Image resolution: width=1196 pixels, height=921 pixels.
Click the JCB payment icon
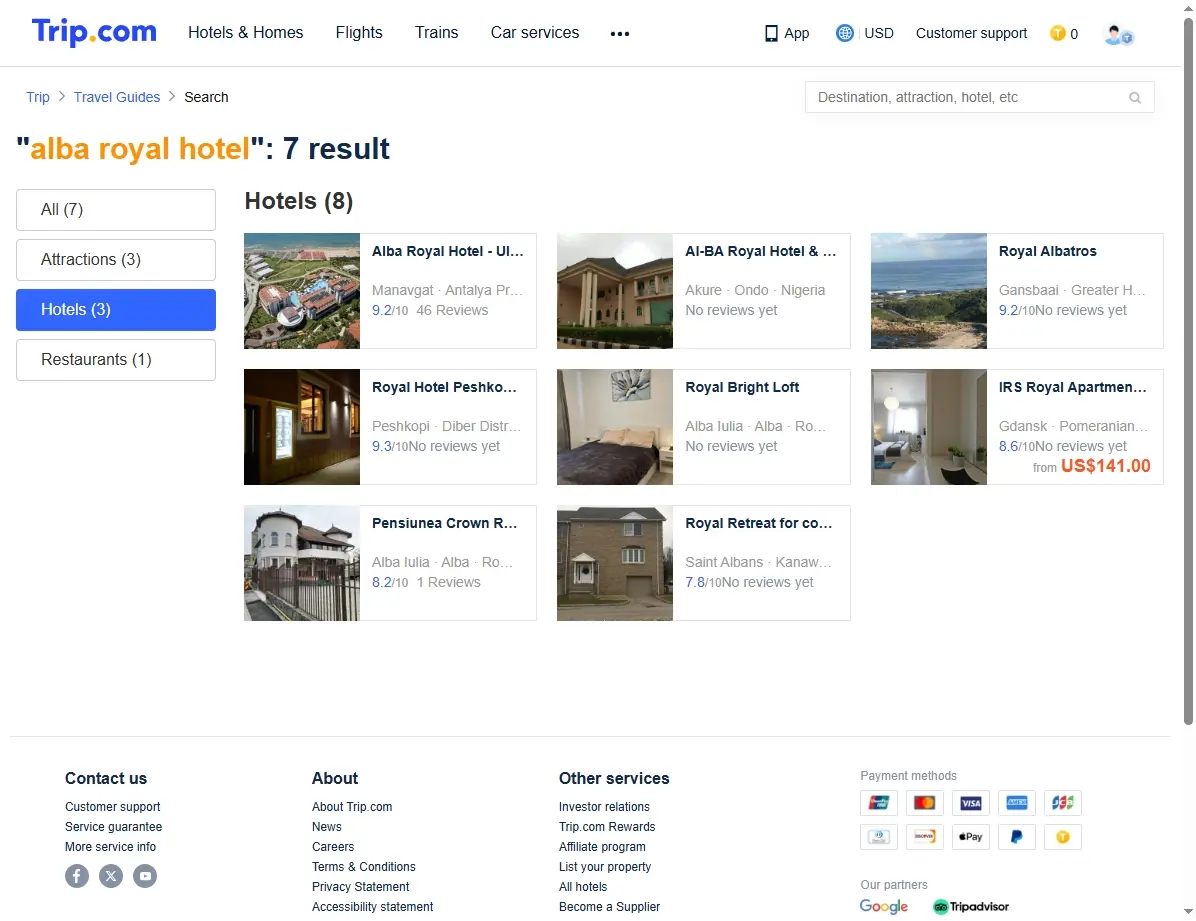1063,803
